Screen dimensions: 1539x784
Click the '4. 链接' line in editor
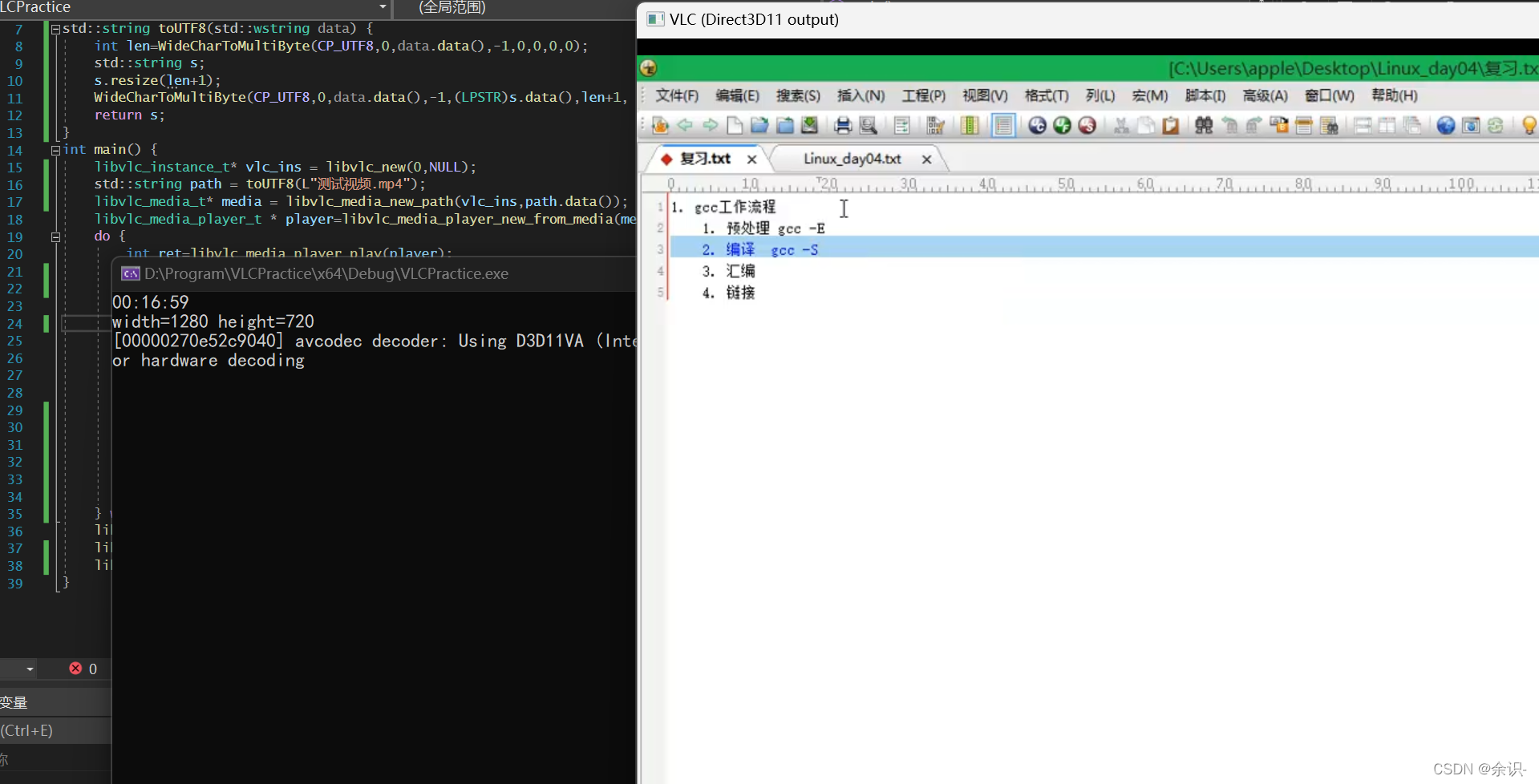click(x=728, y=293)
